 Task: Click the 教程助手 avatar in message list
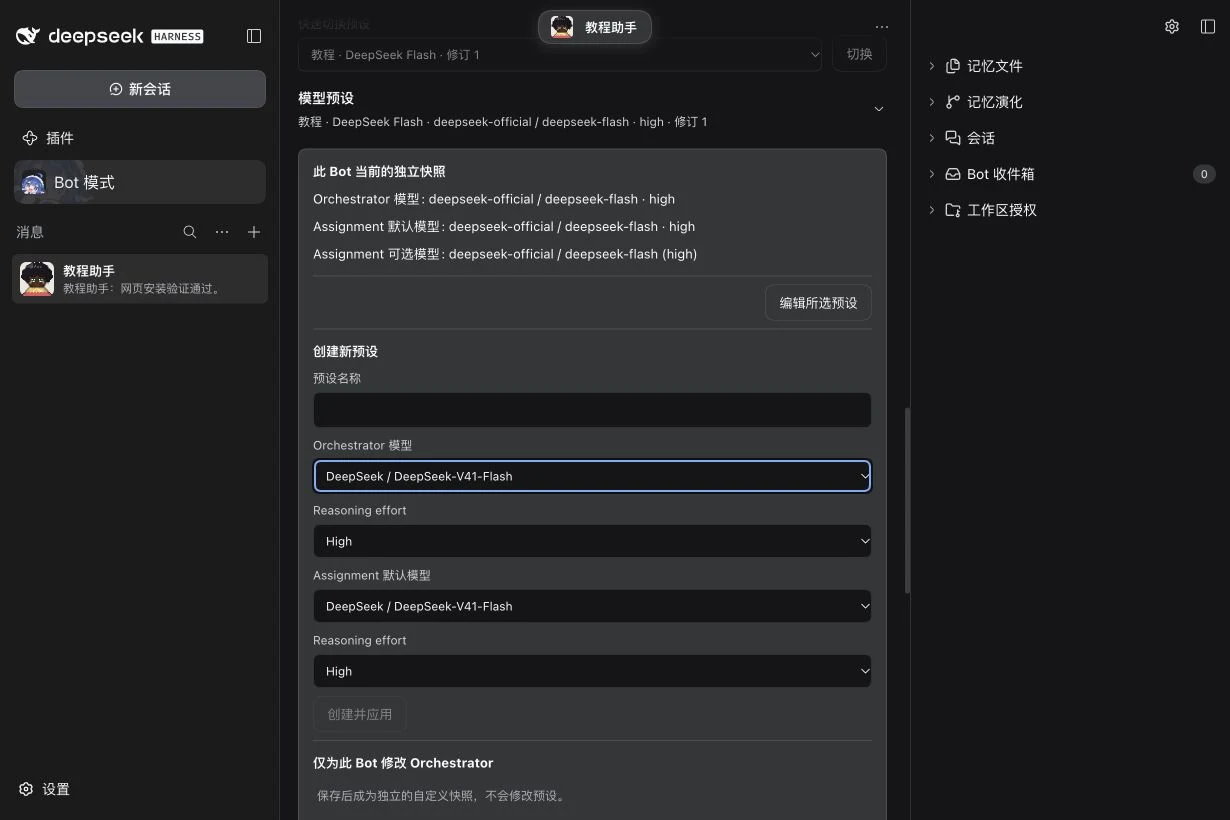37,279
